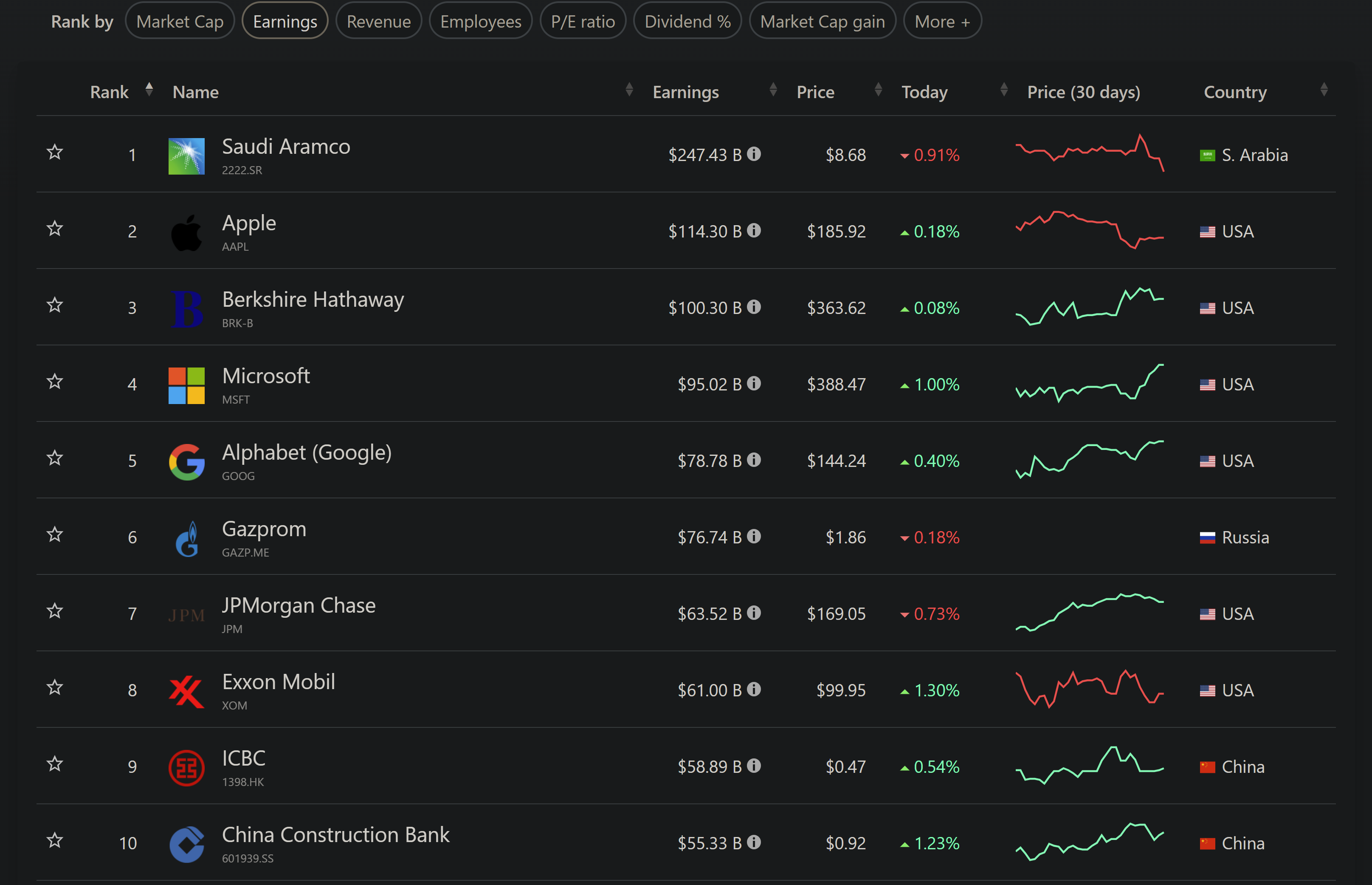Open info icon beside Apple earnings
The height and width of the screenshot is (885, 1372).
point(754,230)
